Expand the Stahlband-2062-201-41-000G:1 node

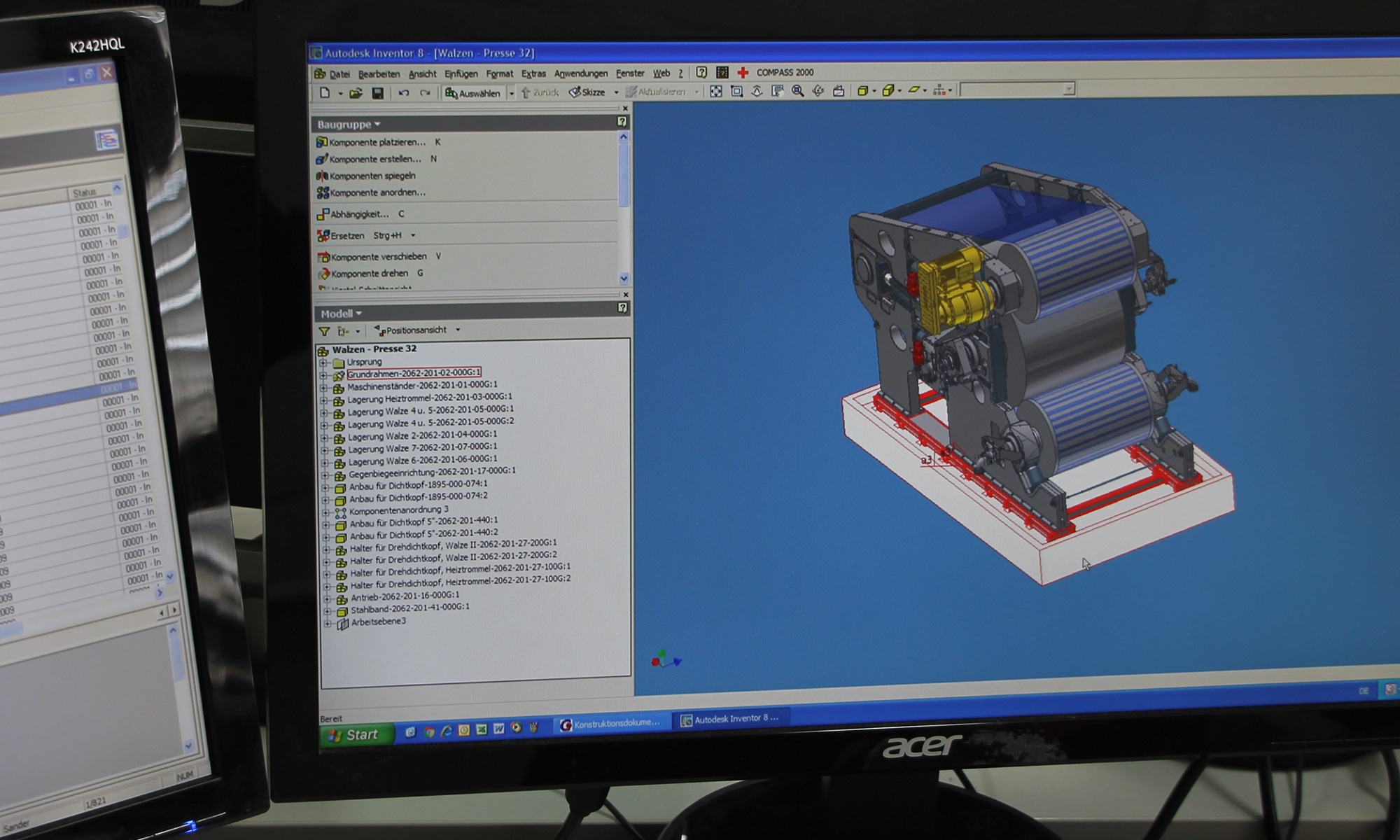click(x=328, y=611)
